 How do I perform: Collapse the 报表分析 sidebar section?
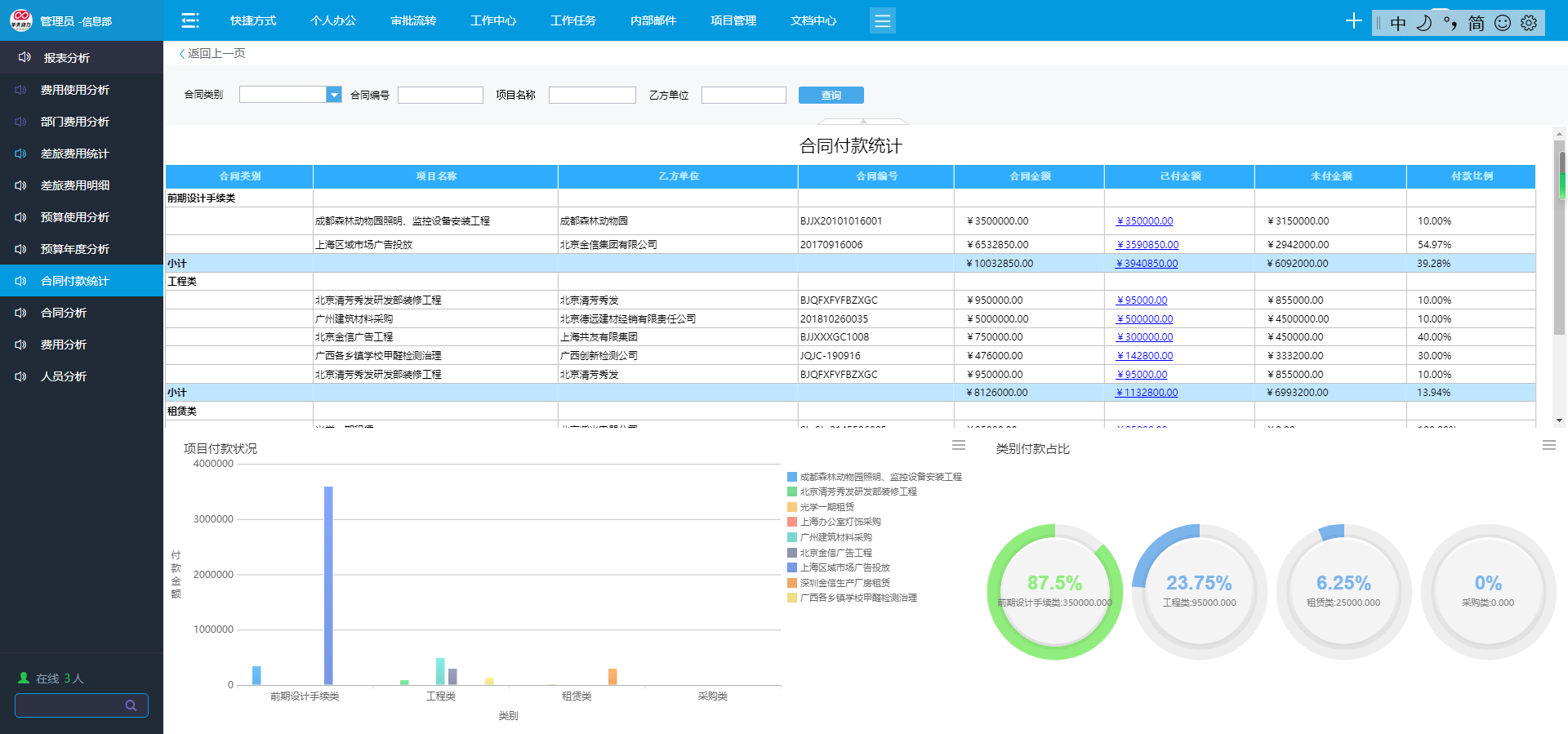[67, 58]
